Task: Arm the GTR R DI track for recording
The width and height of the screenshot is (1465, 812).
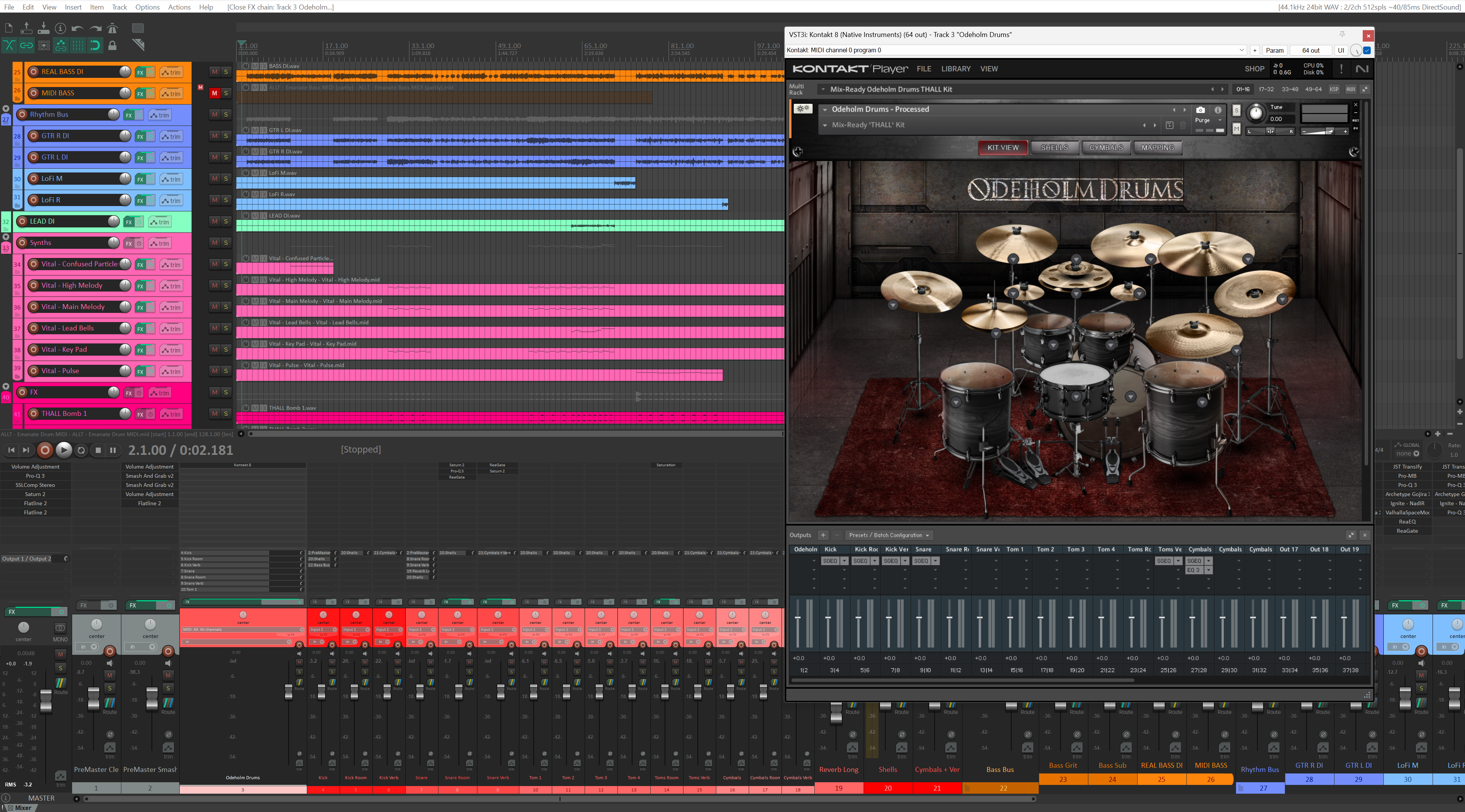Action: 34,136
